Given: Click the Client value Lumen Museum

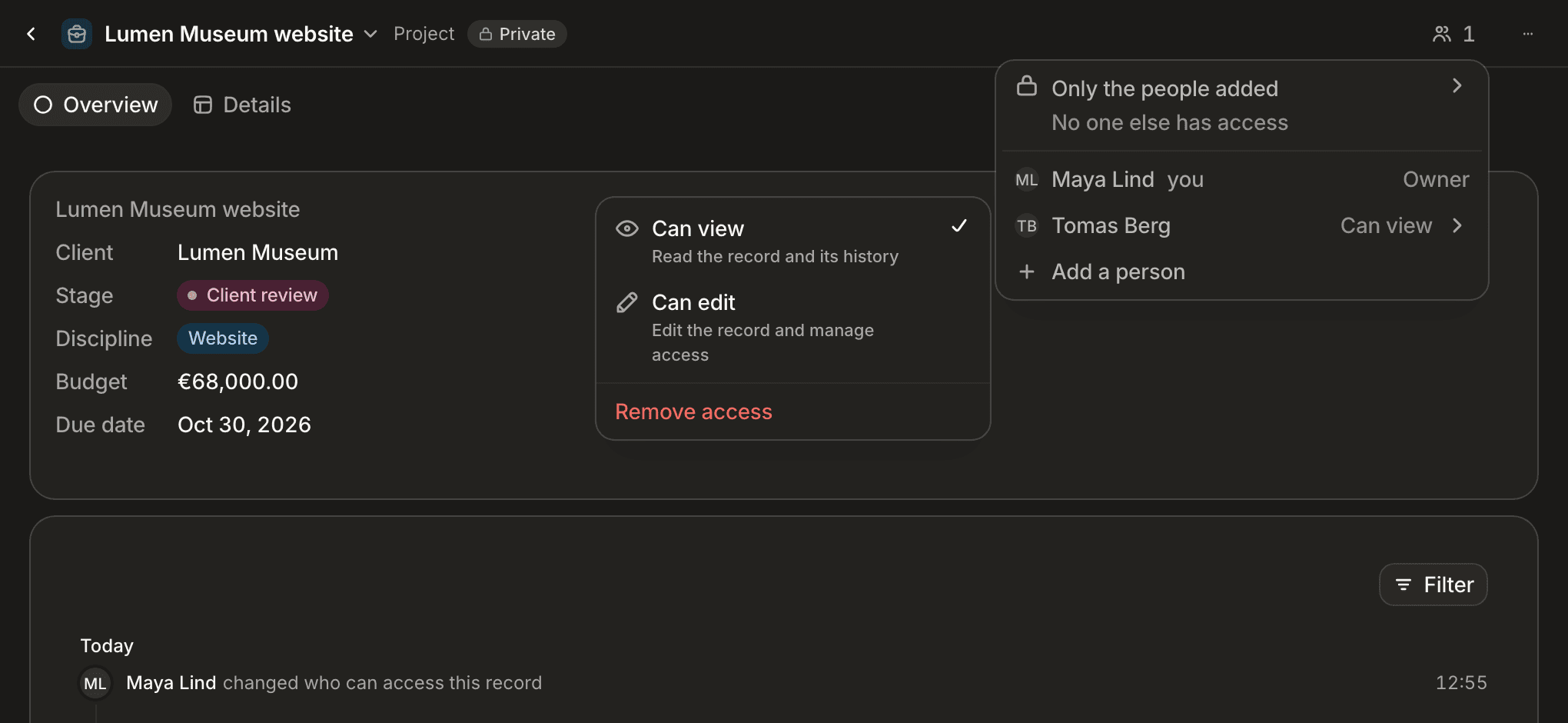Looking at the screenshot, I should pyautogui.click(x=257, y=252).
